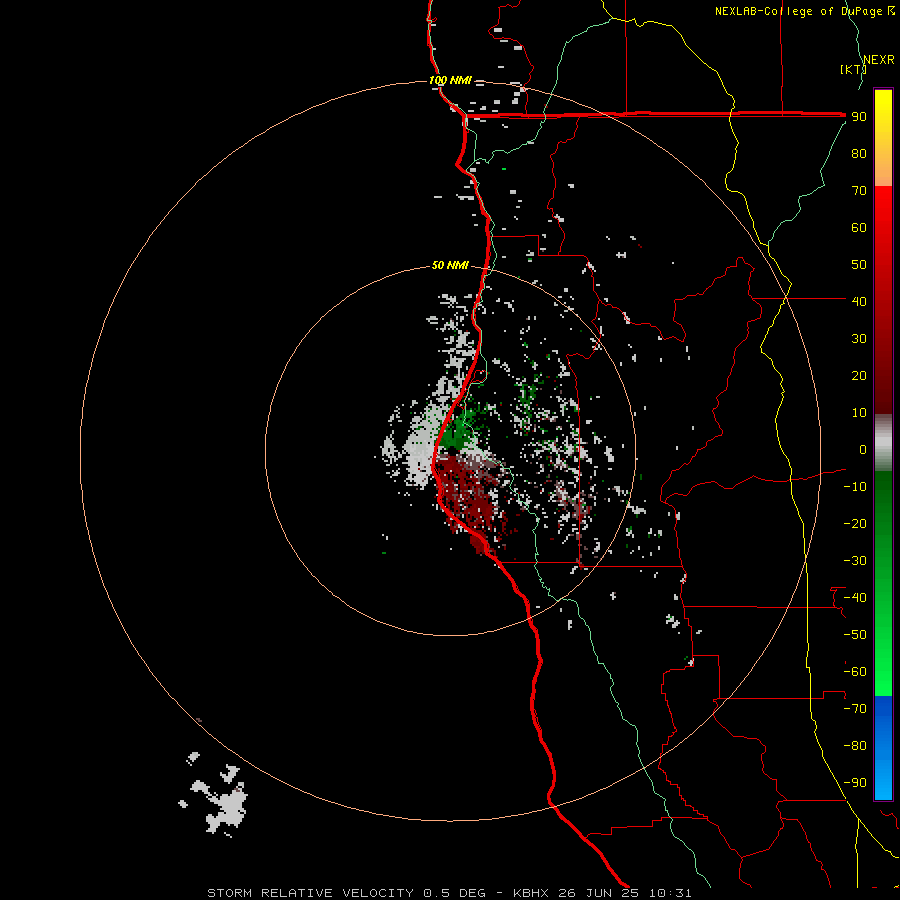Click the positive 40 scale value
Screen dimensions: 900x900
pyautogui.click(x=859, y=301)
